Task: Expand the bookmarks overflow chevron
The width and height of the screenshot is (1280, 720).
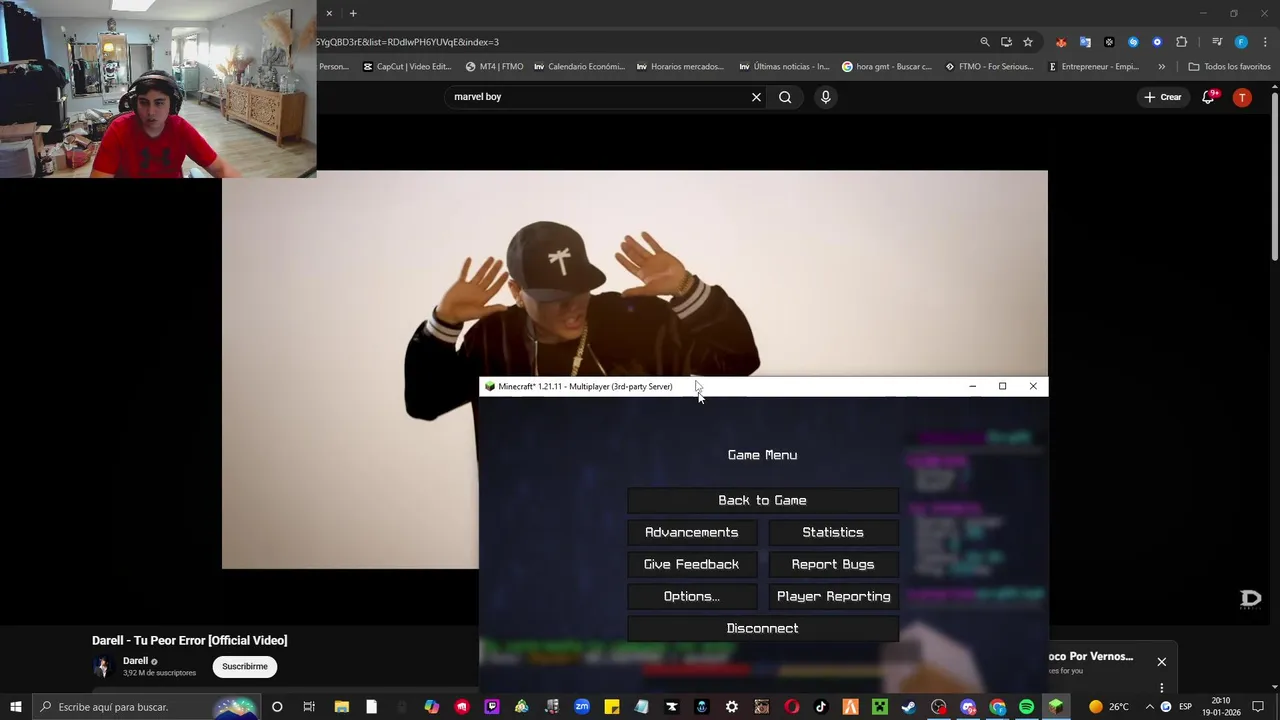Action: [1161, 67]
